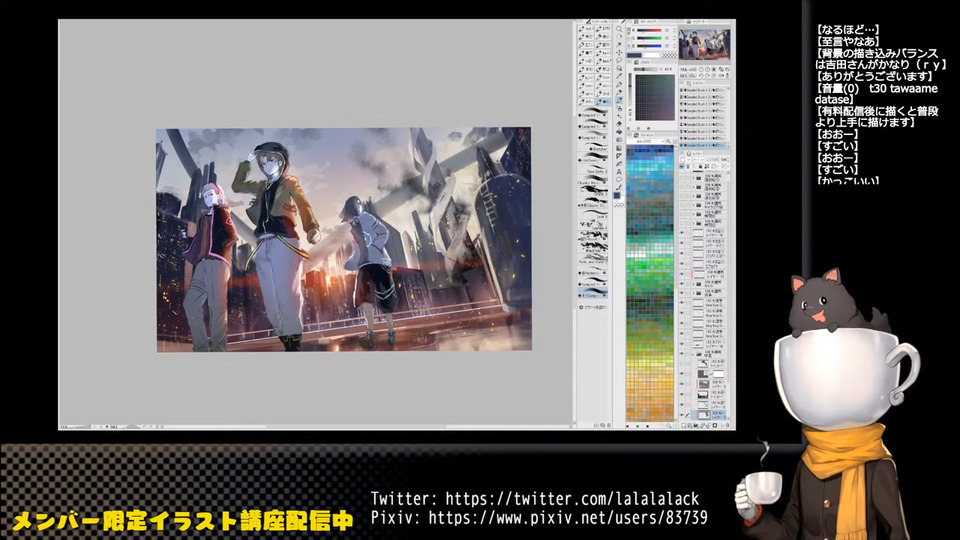Click Navigator zoom in icon
The image size is (960, 540).
tap(708, 69)
